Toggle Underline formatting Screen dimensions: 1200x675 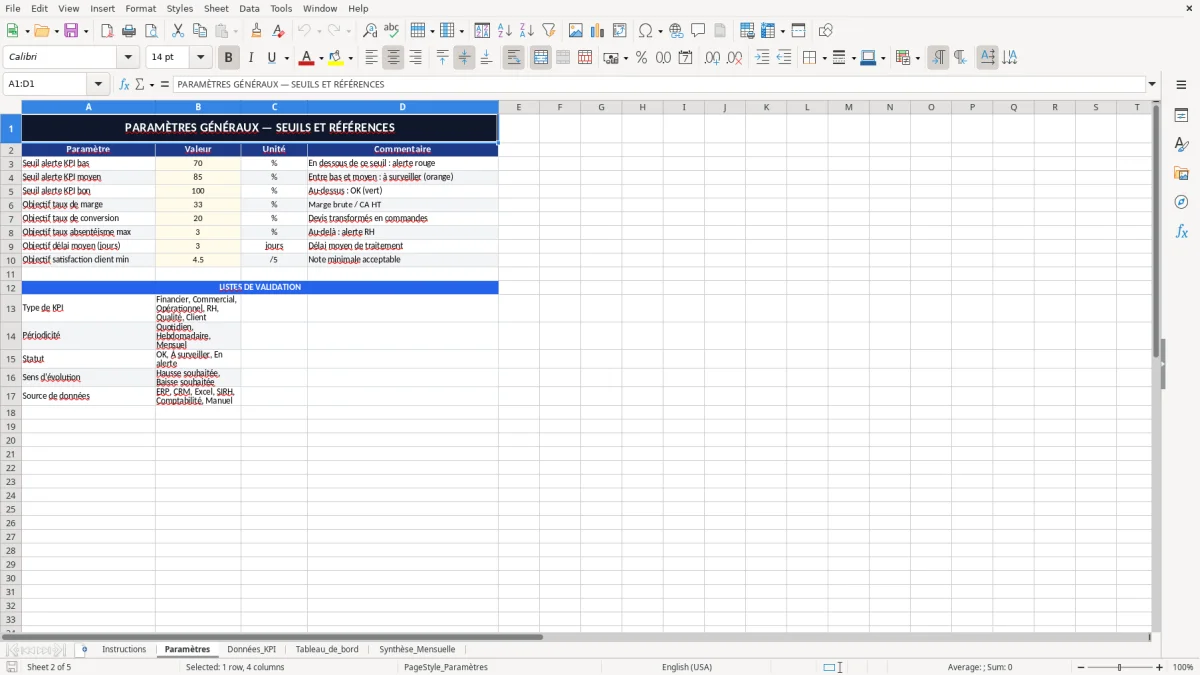click(271, 58)
